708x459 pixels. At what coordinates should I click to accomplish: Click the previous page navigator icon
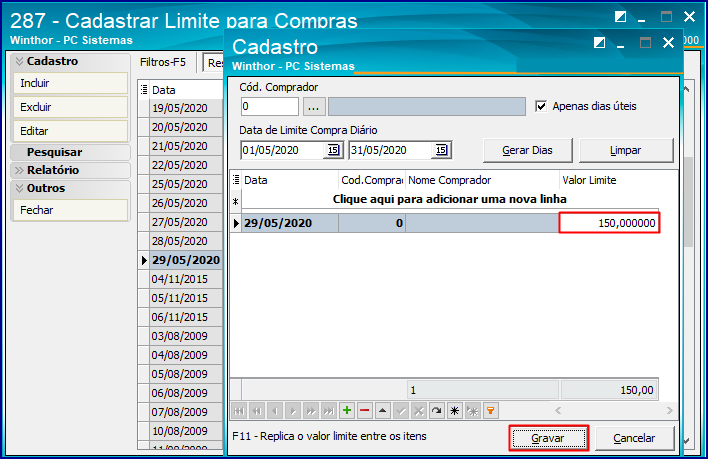[257, 411]
